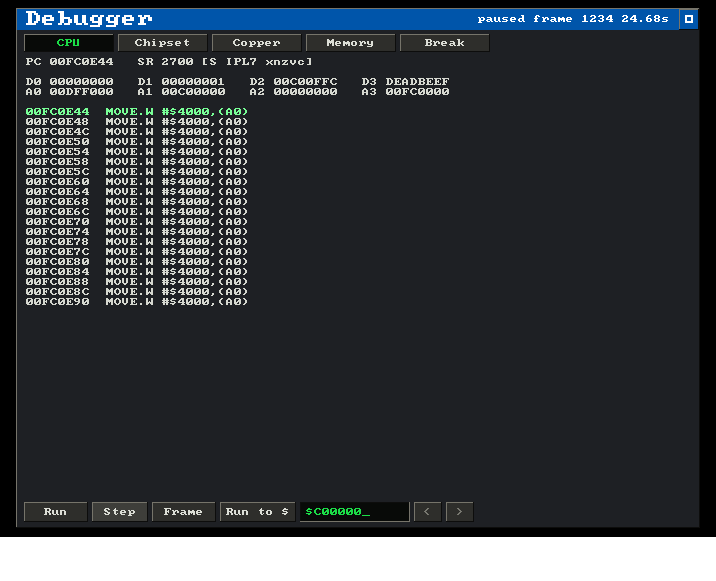
Task: Go to next address with right arrow
Action: coord(459,512)
